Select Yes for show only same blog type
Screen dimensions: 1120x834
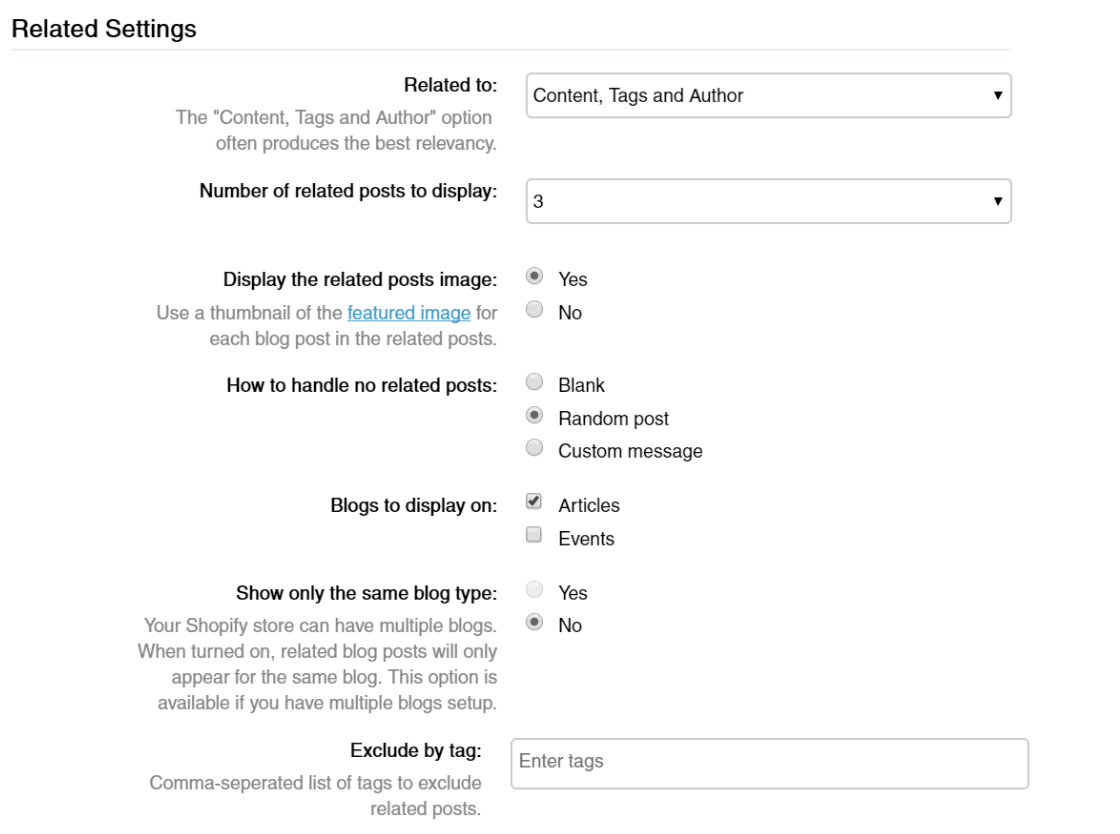534,590
